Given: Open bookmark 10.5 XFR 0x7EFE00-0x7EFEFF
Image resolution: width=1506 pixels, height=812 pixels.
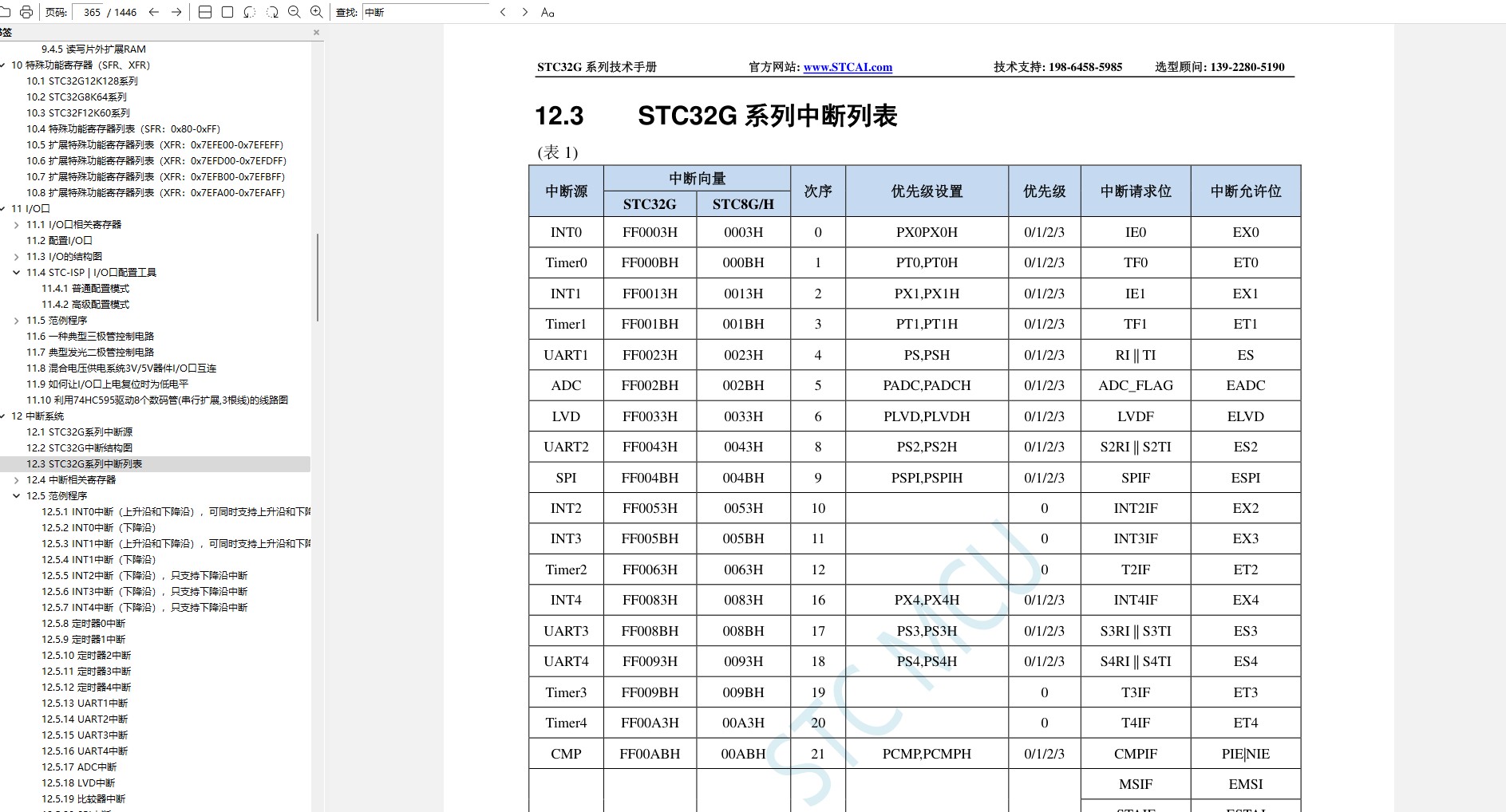Looking at the screenshot, I should [155, 145].
